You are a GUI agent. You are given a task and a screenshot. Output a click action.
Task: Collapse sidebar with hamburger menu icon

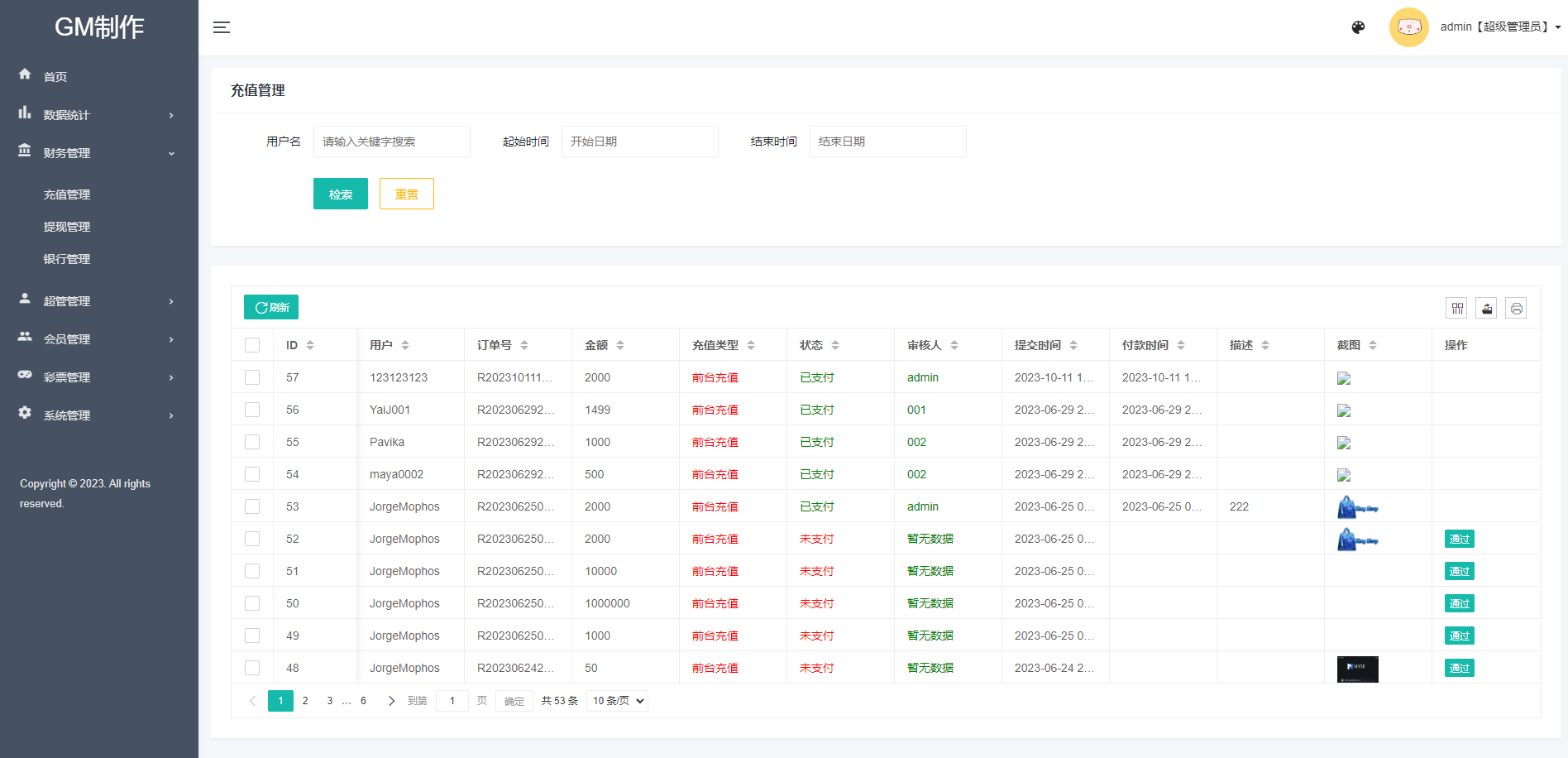tap(221, 27)
